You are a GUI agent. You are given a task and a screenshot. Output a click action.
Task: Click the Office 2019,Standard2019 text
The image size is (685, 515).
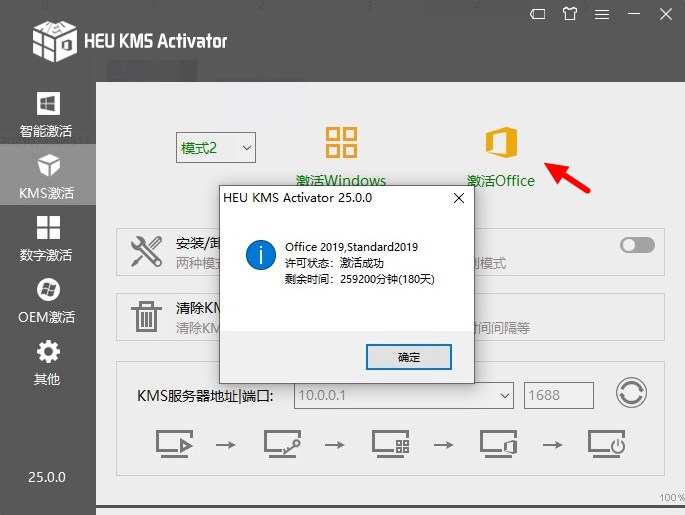(351, 247)
